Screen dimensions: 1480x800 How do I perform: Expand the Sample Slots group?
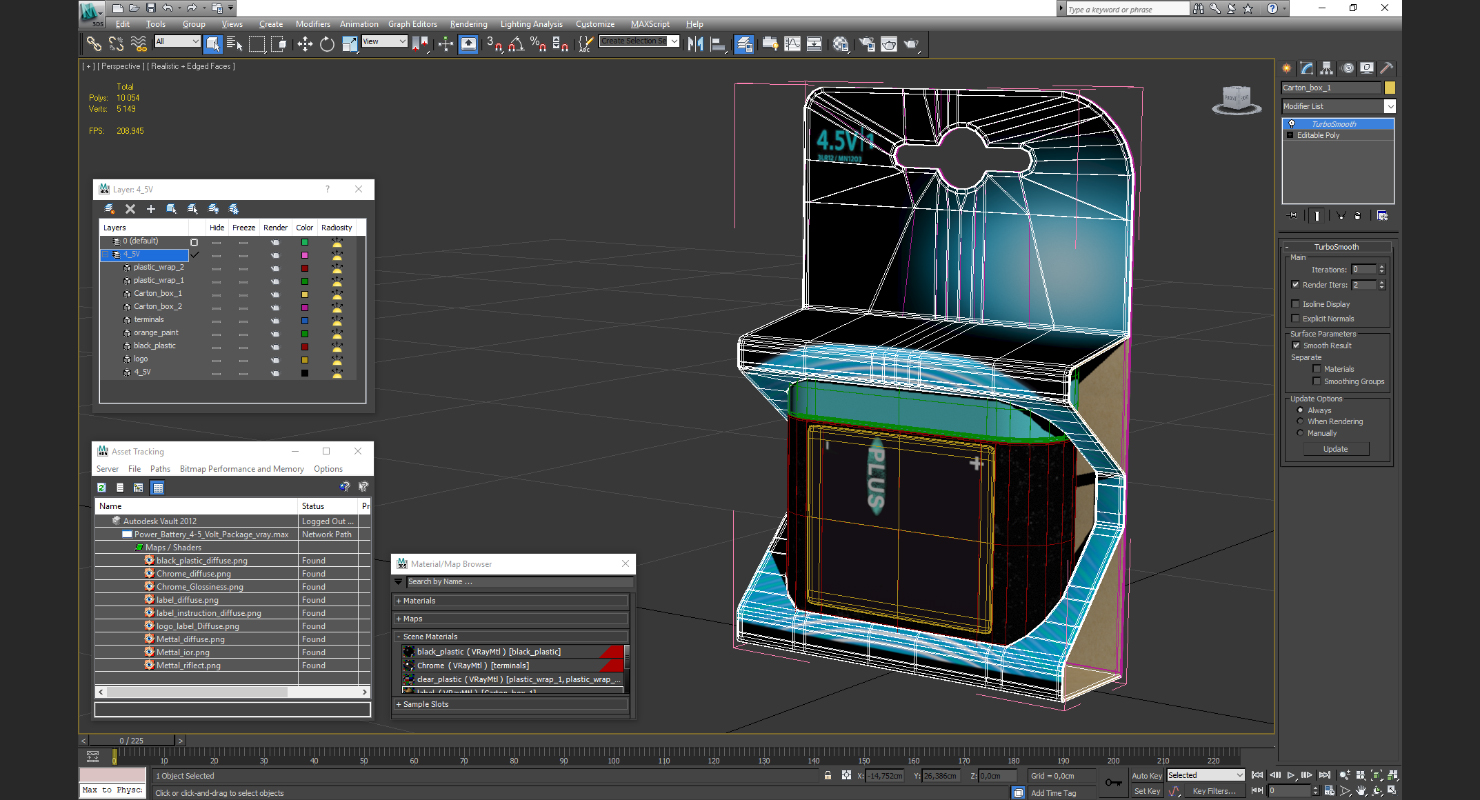[511, 704]
